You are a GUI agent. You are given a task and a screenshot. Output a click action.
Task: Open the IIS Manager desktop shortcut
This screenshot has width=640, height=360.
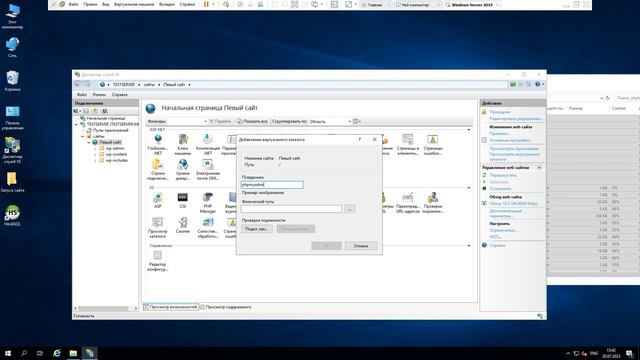pos(12,150)
